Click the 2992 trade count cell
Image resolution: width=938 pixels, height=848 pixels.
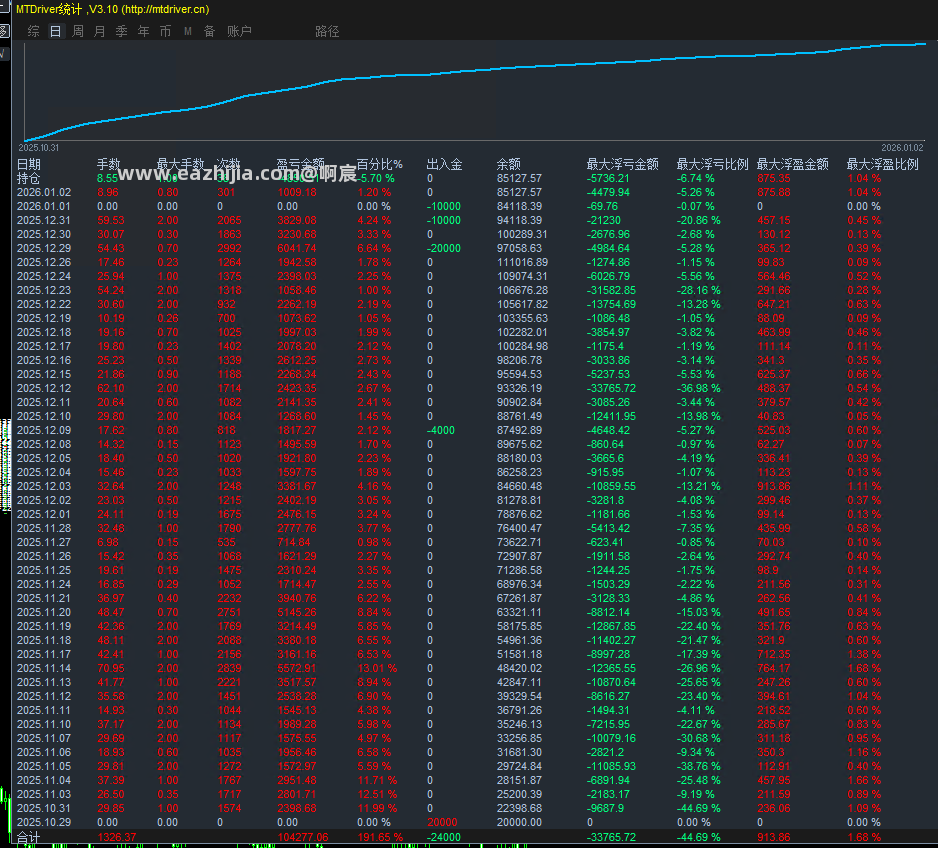(x=230, y=248)
